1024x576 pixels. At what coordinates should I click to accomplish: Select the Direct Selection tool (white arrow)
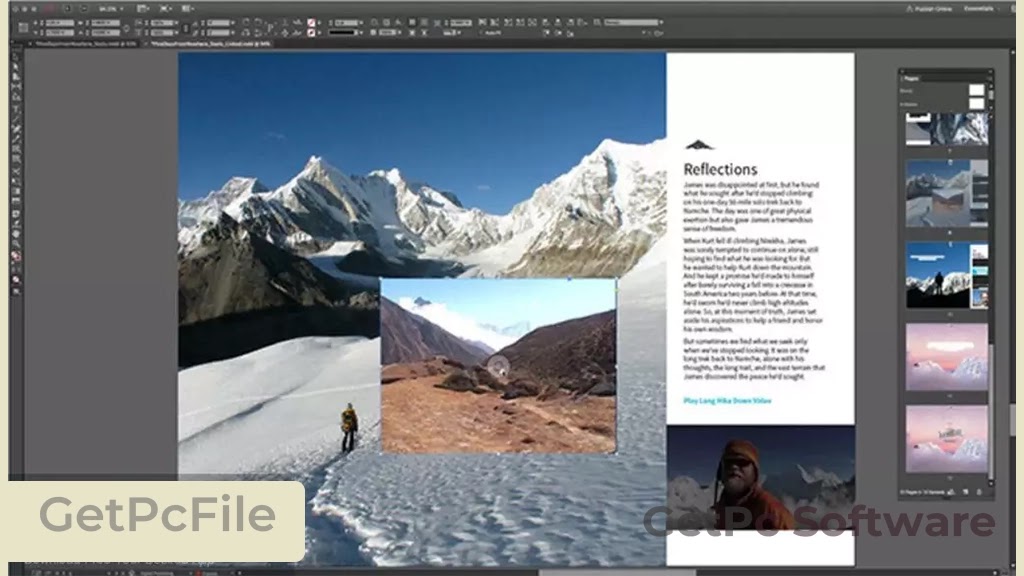click(16, 67)
